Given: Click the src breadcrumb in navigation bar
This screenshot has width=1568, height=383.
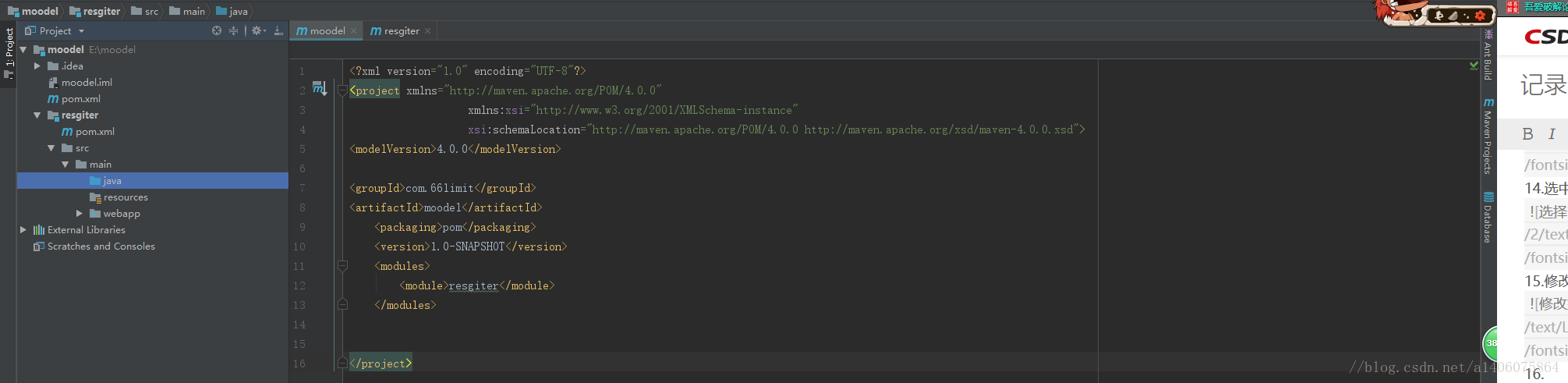Looking at the screenshot, I should pyautogui.click(x=145, y=11).
